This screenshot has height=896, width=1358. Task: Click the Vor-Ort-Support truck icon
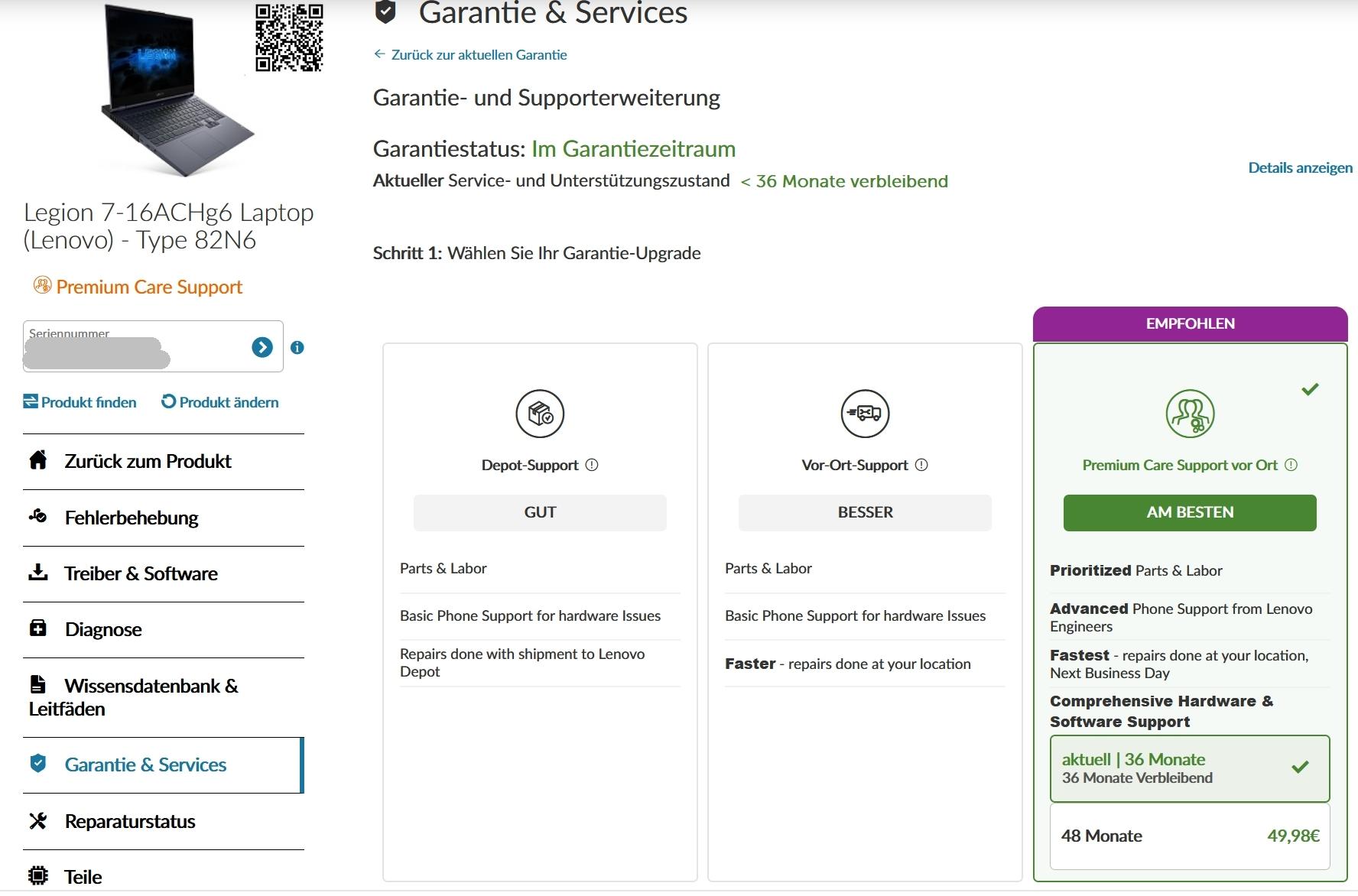tap(865, 414)
